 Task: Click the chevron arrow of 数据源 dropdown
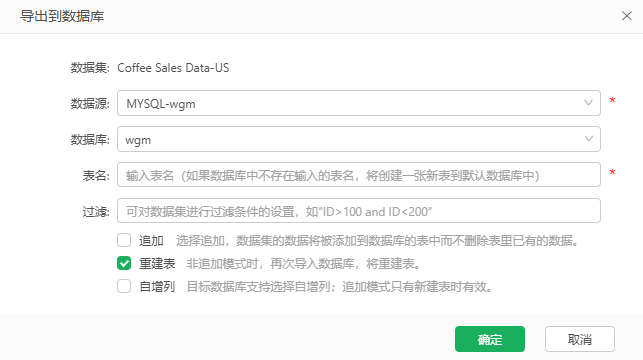(588, 103)
